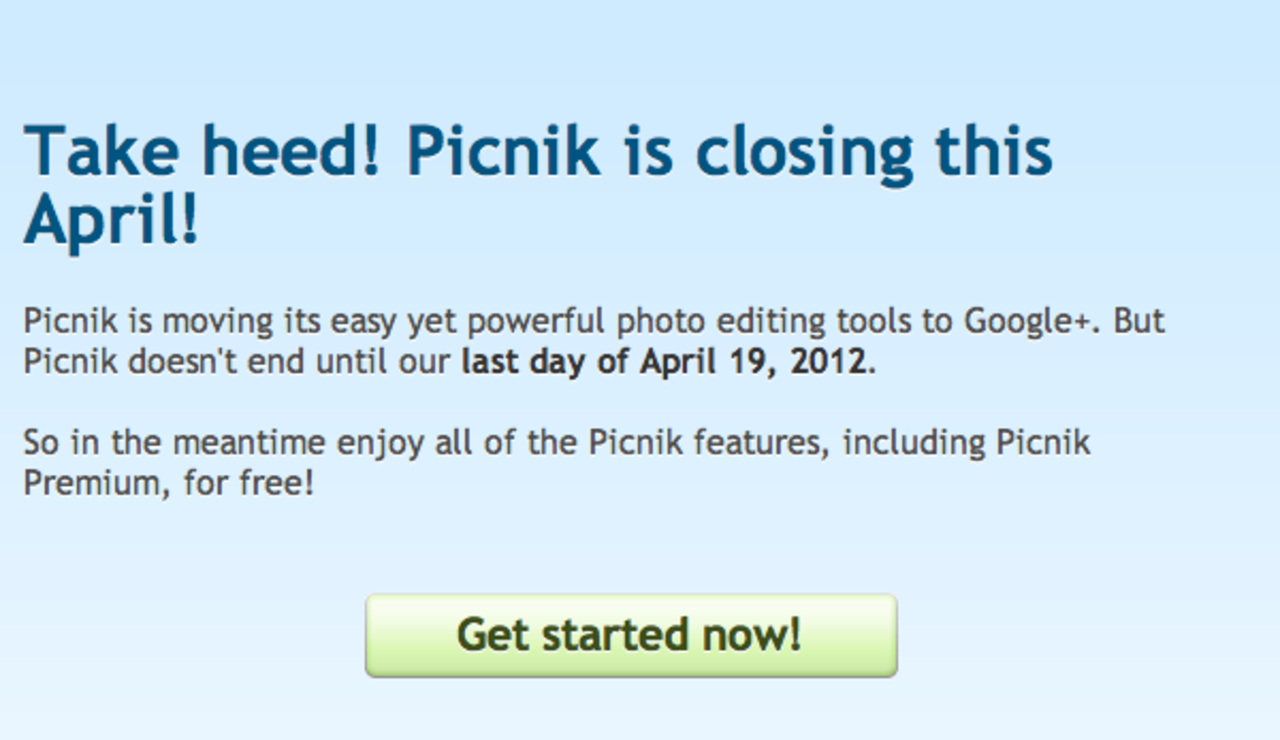Click "April!" on the headline's second line

[x=112, y=219]
